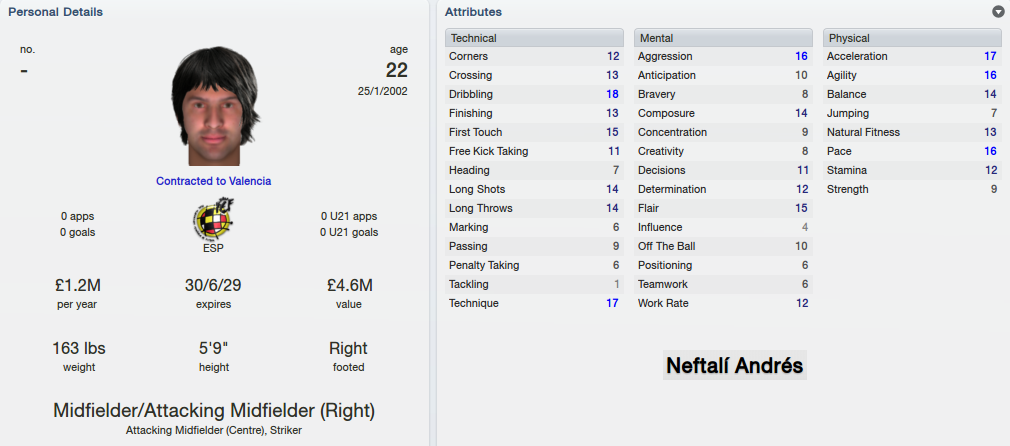Select the Technical attributes header
This screenshot has width=1010, height=446.
[534, 38]
